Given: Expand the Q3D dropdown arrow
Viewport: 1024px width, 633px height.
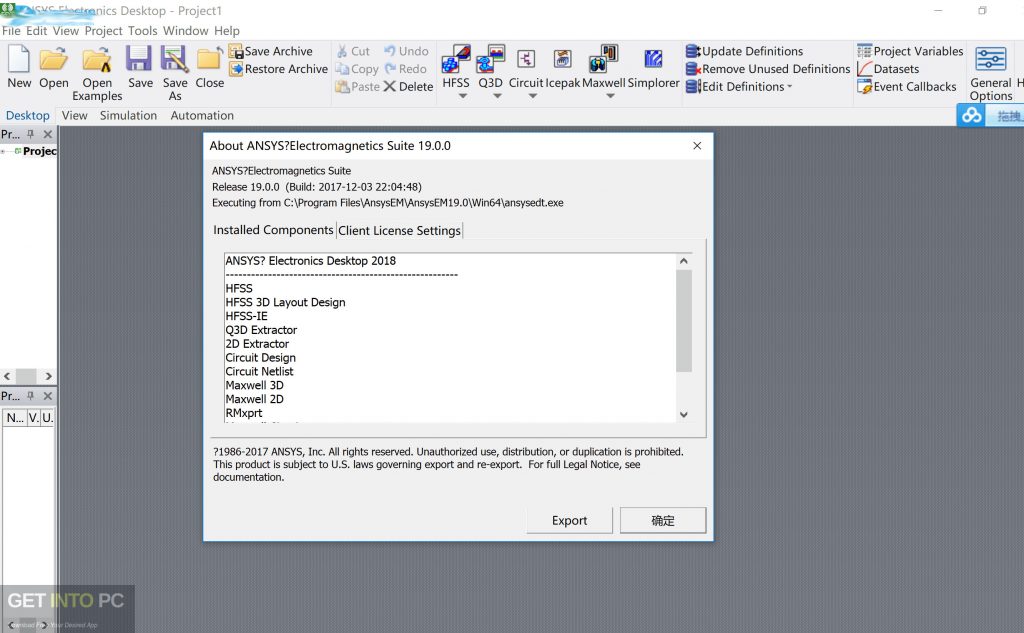Looking at the screenshot, I should pos(497,96).
